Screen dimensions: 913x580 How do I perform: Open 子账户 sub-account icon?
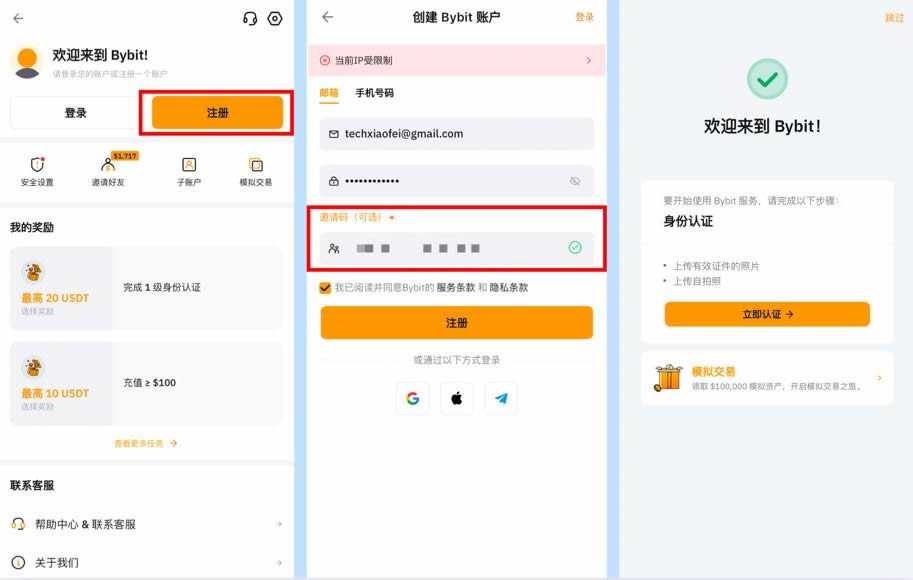[x=189, y=165]
